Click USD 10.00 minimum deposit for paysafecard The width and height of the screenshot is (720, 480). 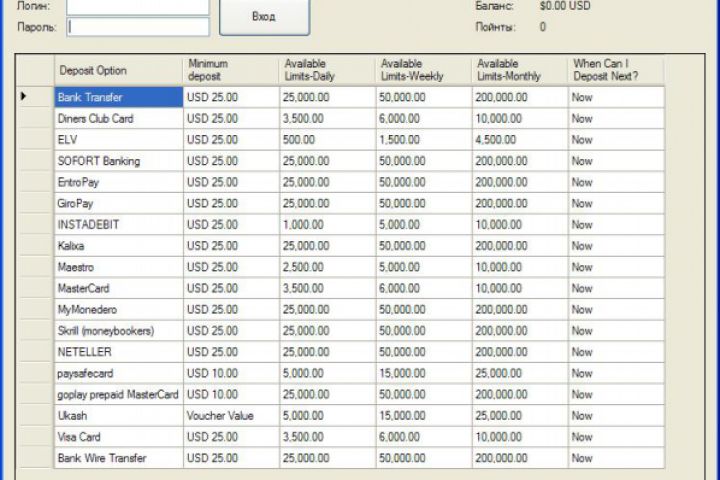(x=231, y=373)
